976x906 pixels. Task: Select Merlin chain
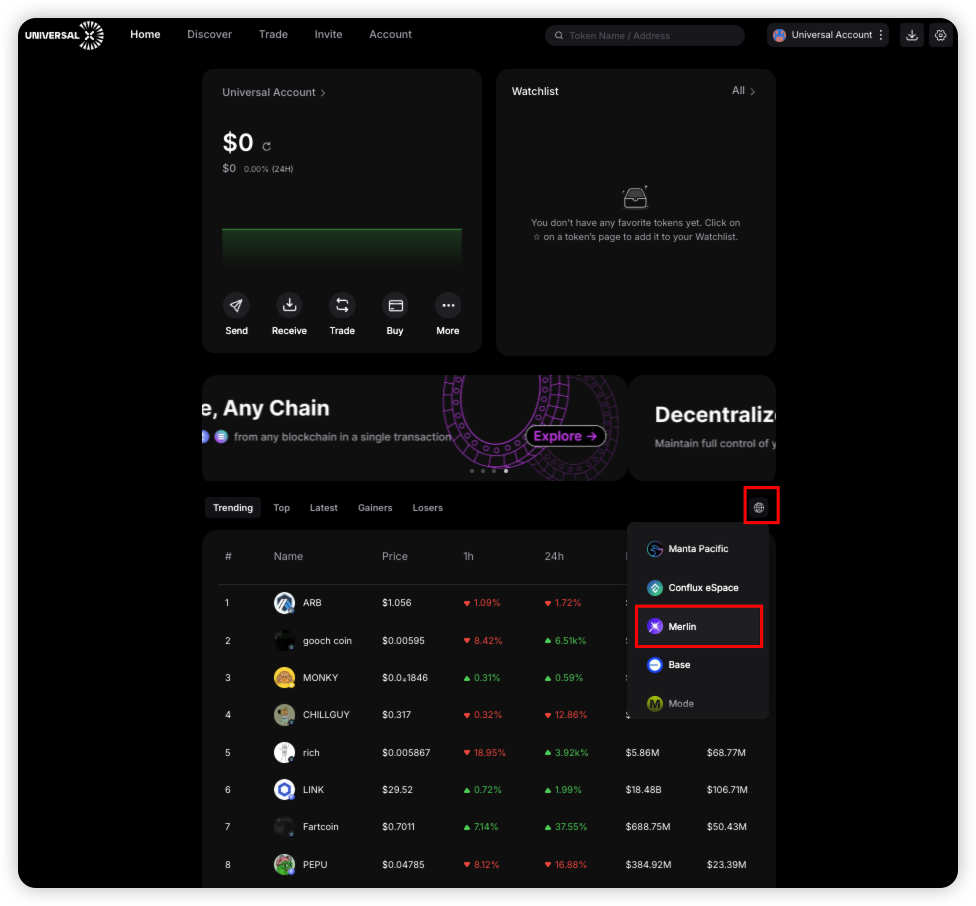click(x=698, y=627)
